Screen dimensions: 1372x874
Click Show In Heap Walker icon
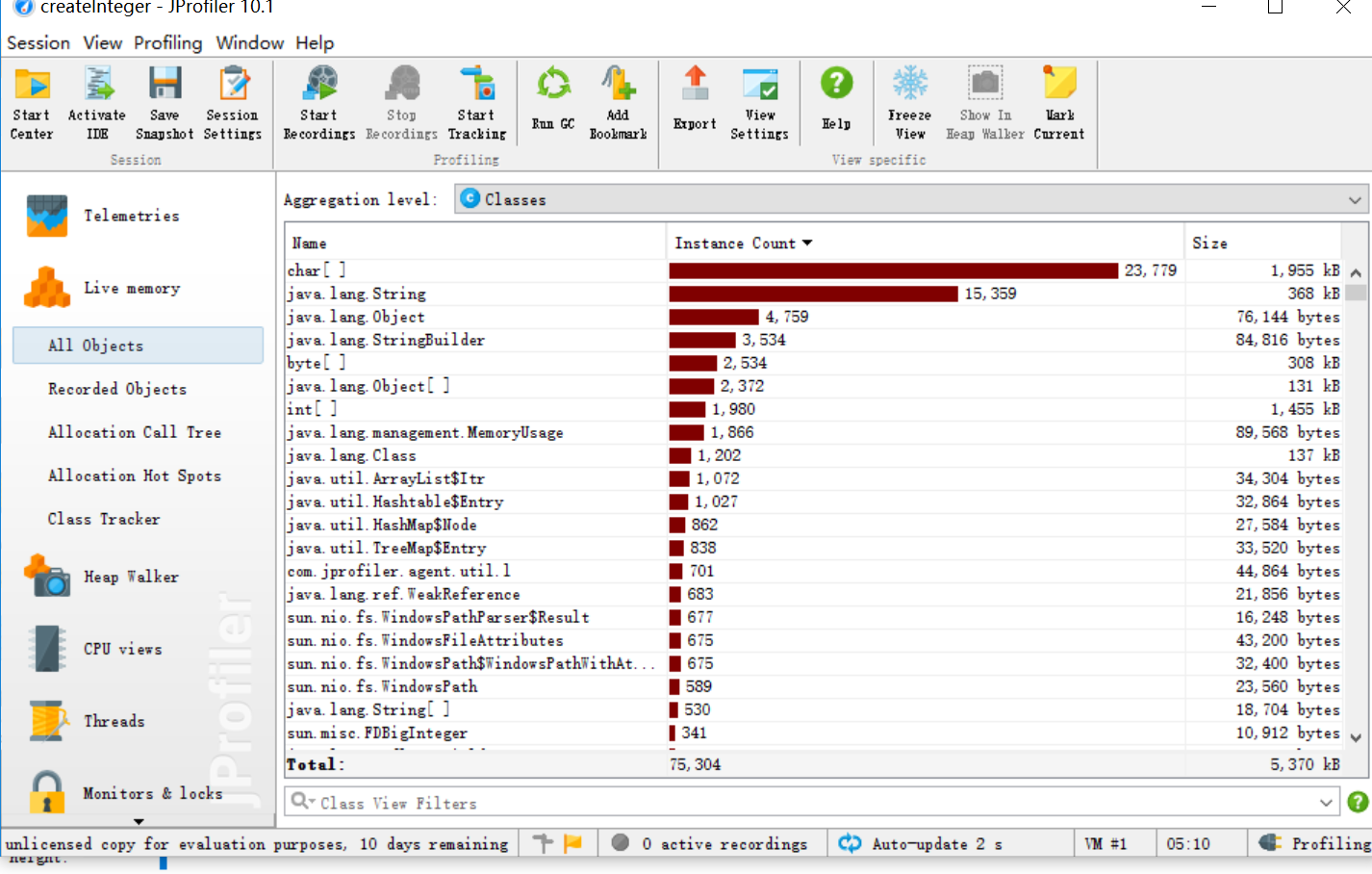[x=985, y=104]
